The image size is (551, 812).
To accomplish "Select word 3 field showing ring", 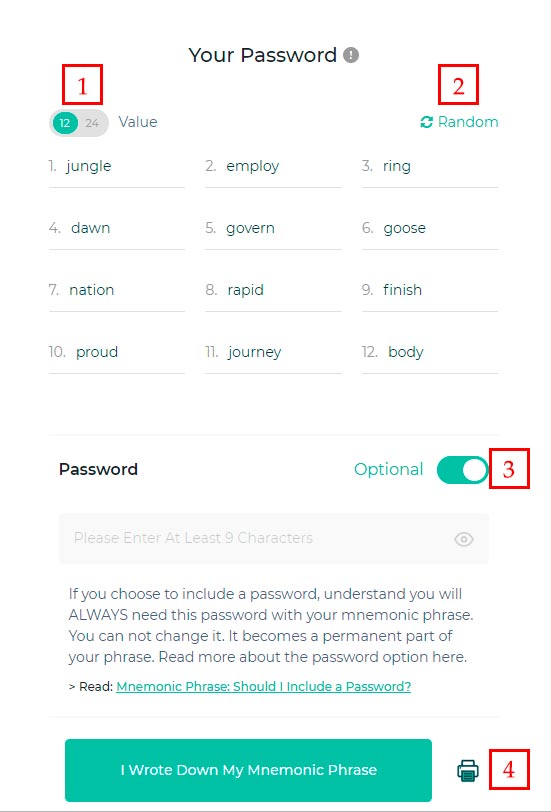I will coord(430,168).
